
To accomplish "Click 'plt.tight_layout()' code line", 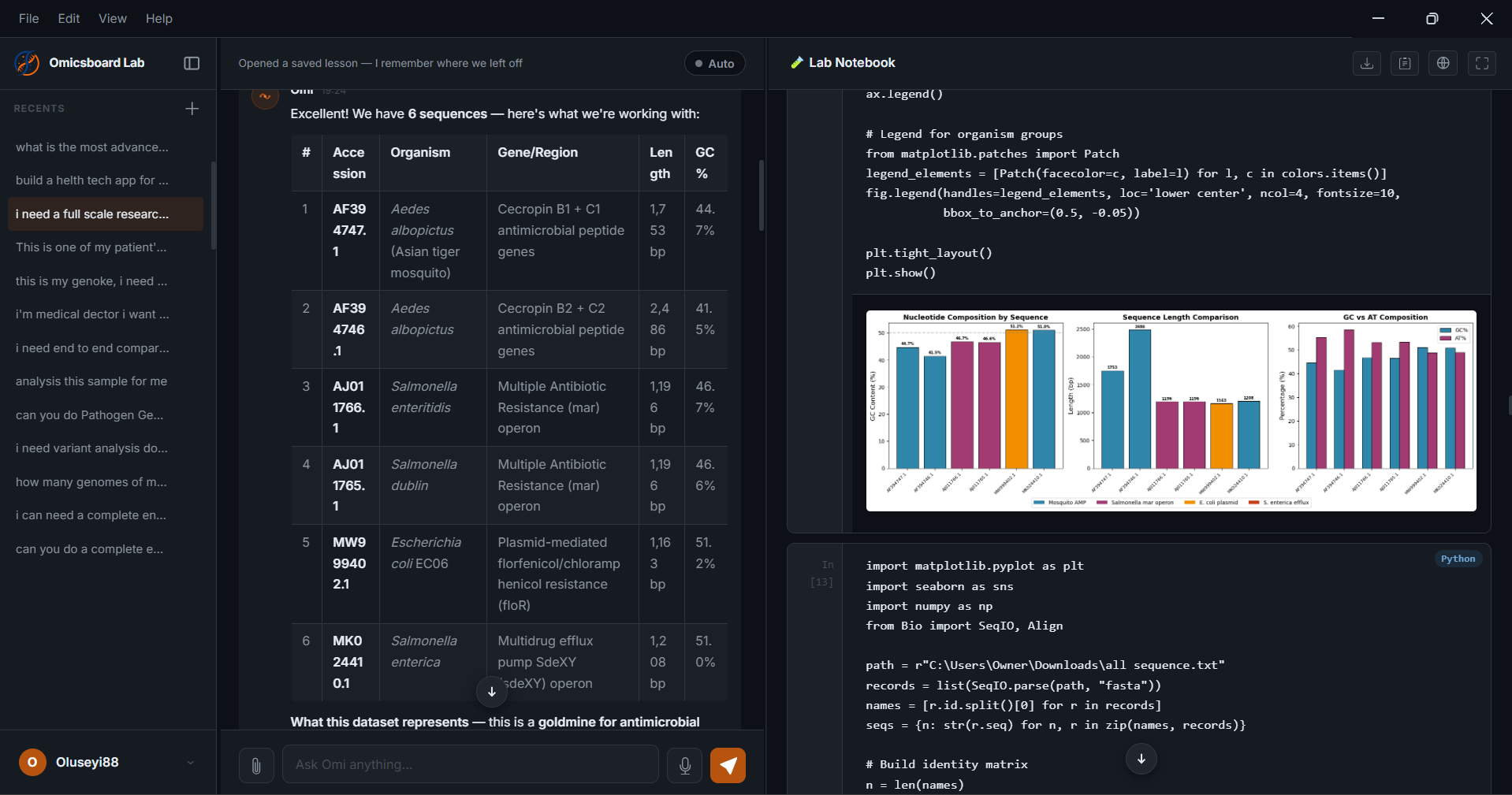I will coord(929,253).
